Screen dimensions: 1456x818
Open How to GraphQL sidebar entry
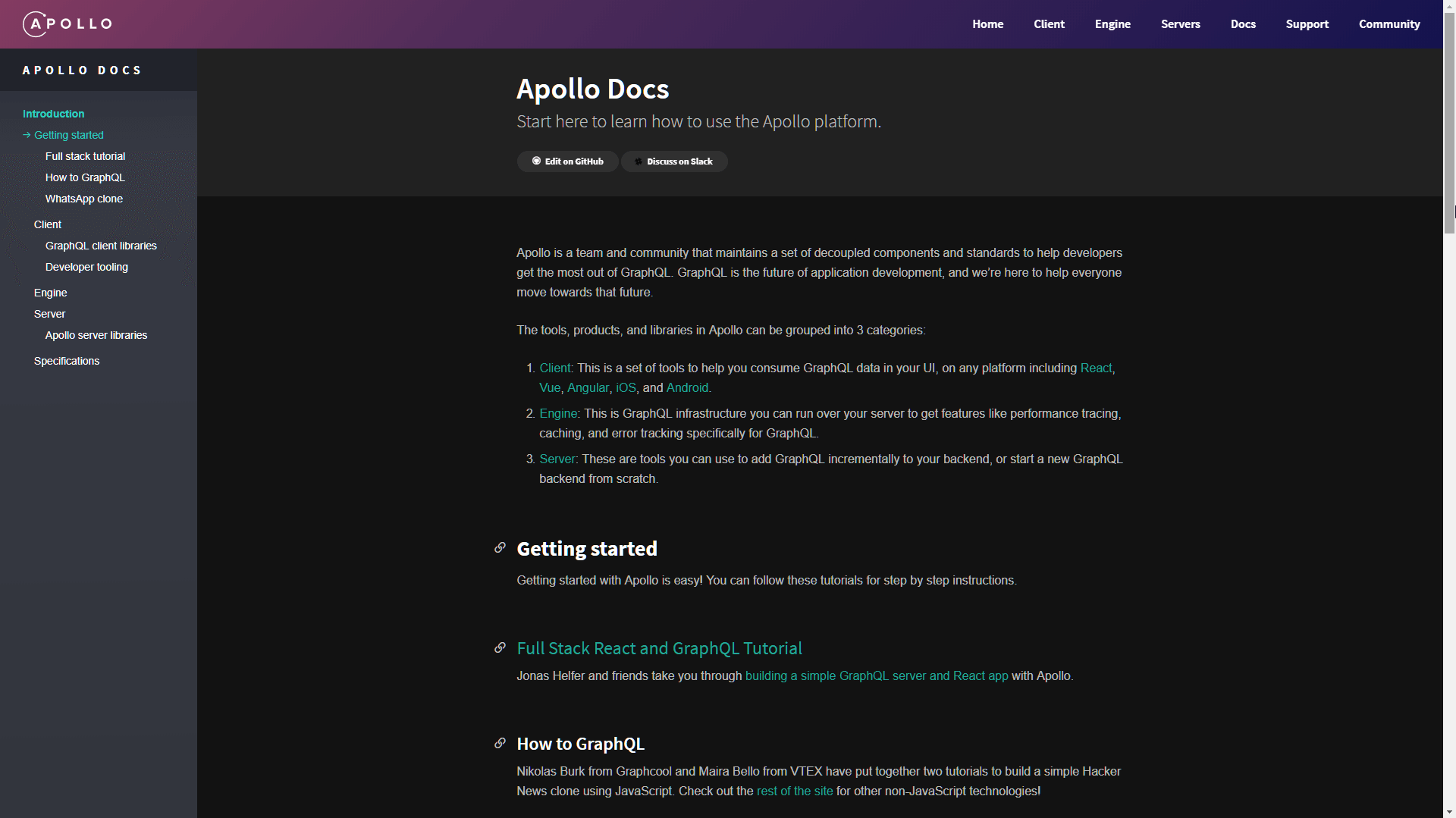click(x=85, y=177)
